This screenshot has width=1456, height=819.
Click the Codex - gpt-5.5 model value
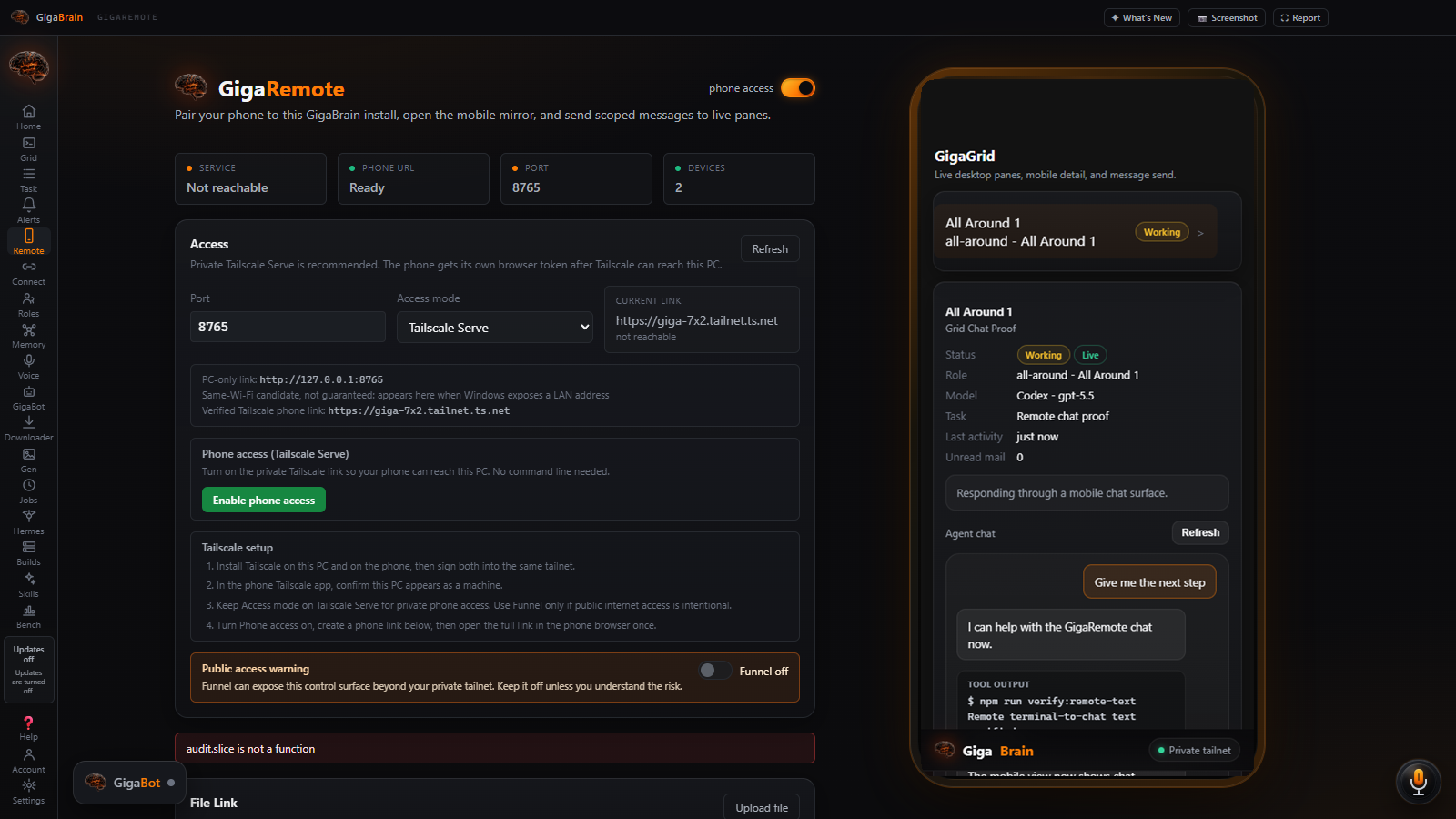pyautogui.click(x=1056, y=396)
